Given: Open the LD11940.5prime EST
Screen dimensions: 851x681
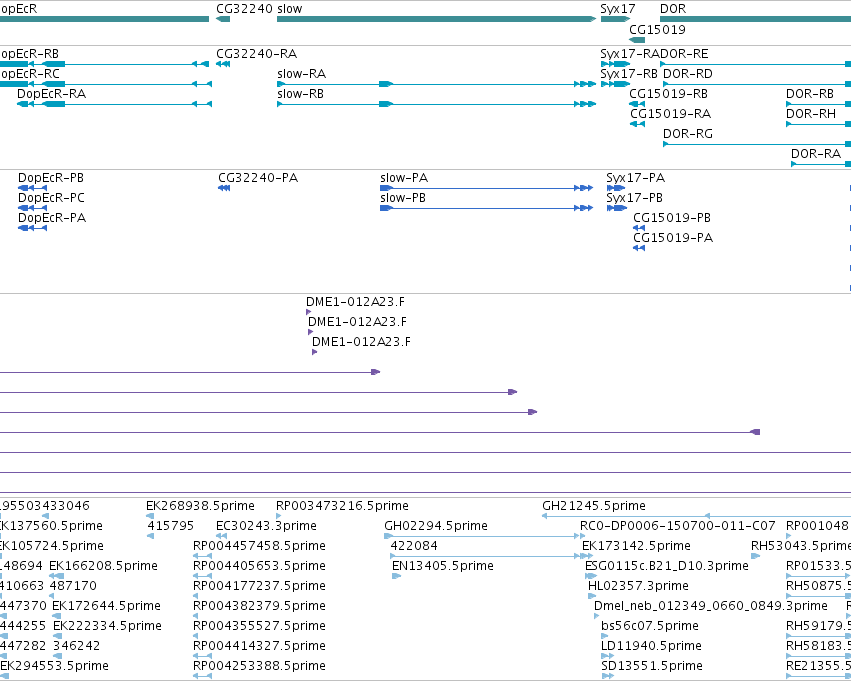Looking at the screenshot, I should pyautogui.click(x=651, y=647).
